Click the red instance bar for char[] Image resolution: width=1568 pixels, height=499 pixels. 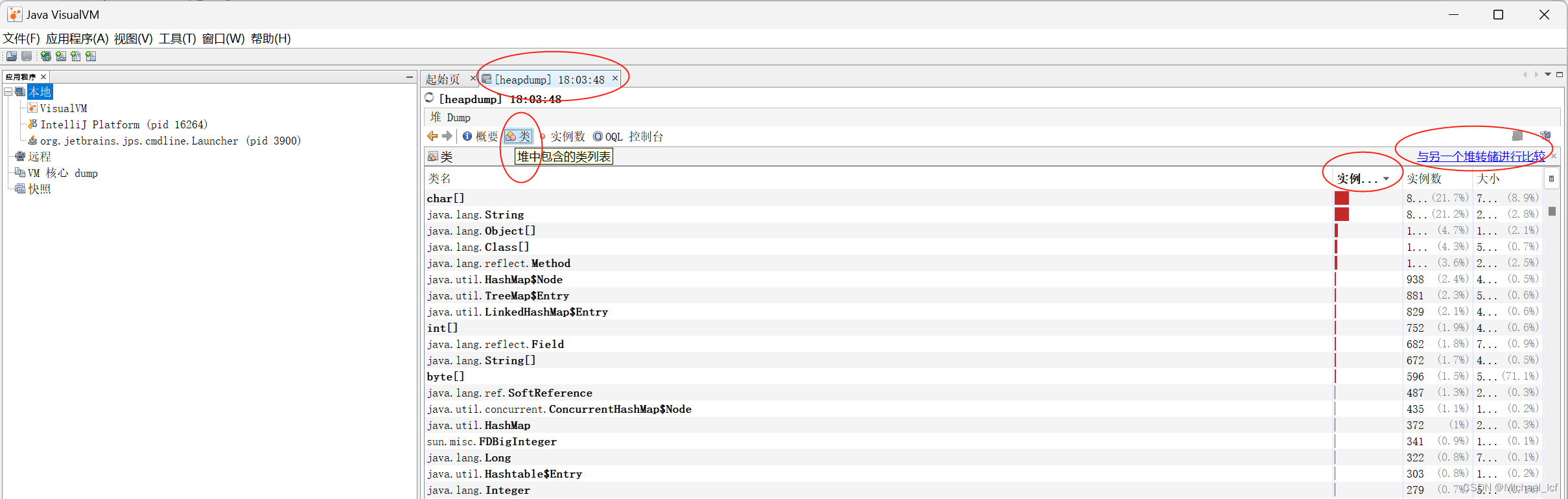[x=1342, y=198]
